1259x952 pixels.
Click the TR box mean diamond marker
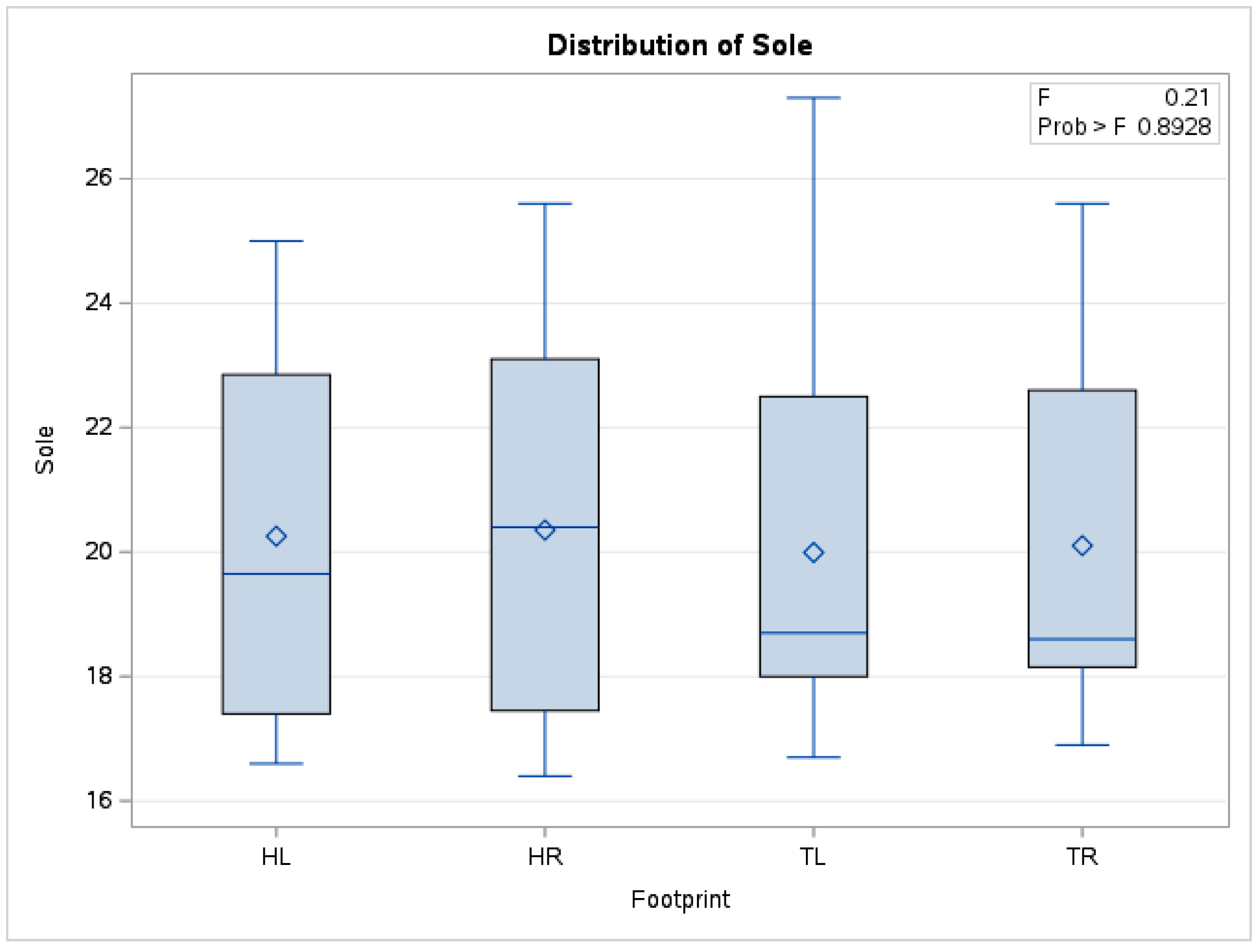1082,546
